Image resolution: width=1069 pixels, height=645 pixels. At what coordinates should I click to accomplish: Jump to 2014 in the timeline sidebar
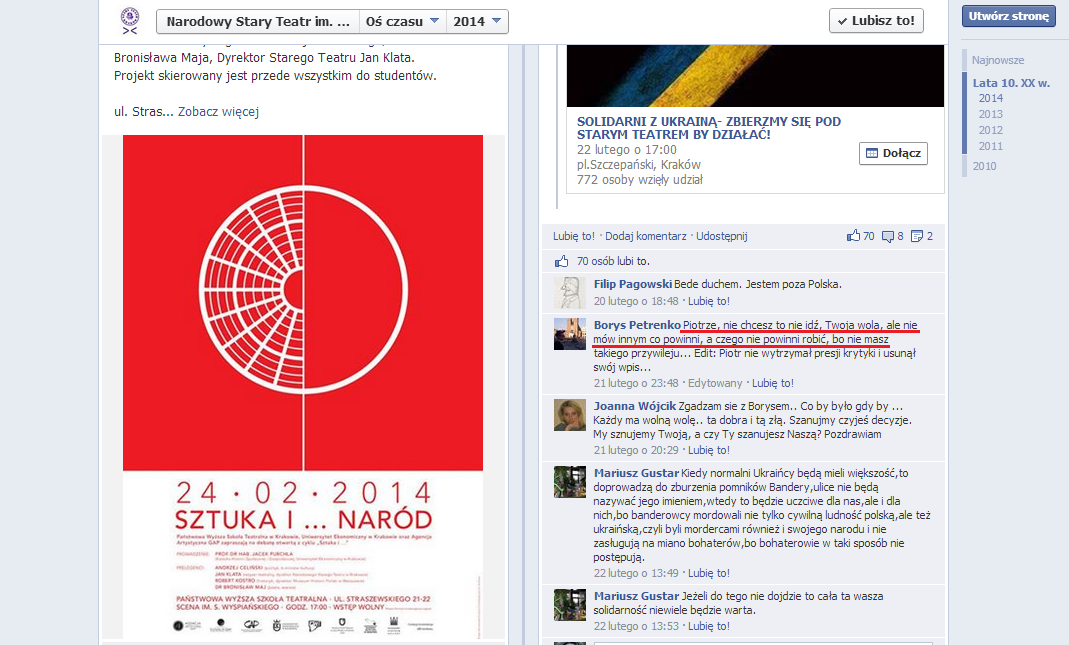(x=991, y=98)
